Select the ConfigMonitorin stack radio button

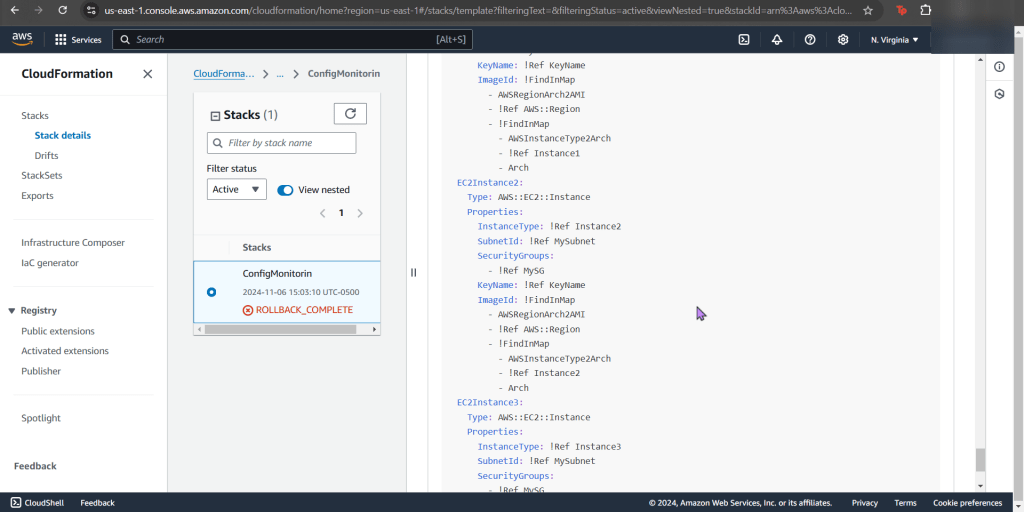coord(211,292)
